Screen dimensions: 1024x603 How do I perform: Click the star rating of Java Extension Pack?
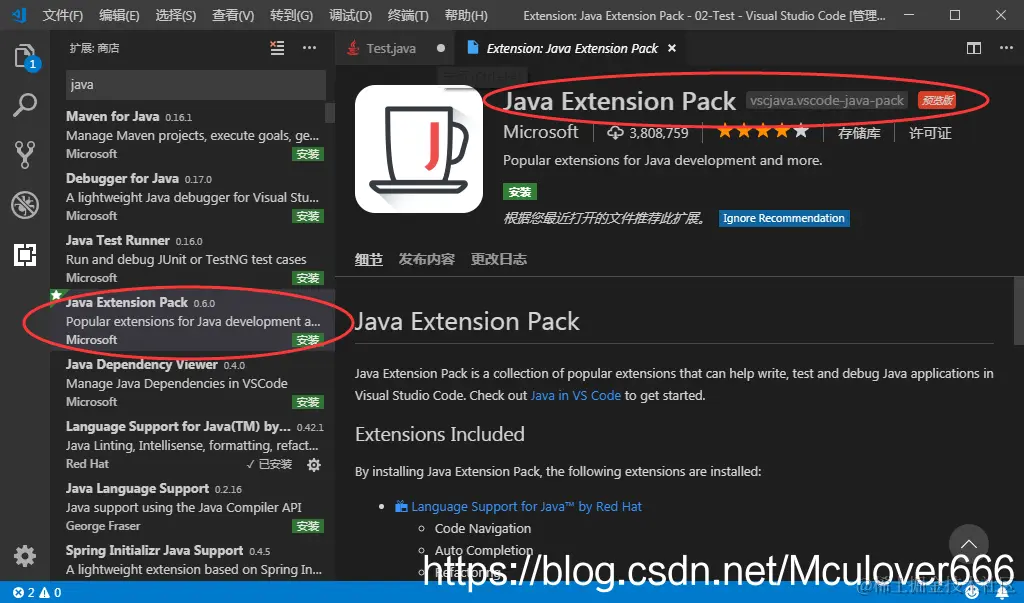763,133
